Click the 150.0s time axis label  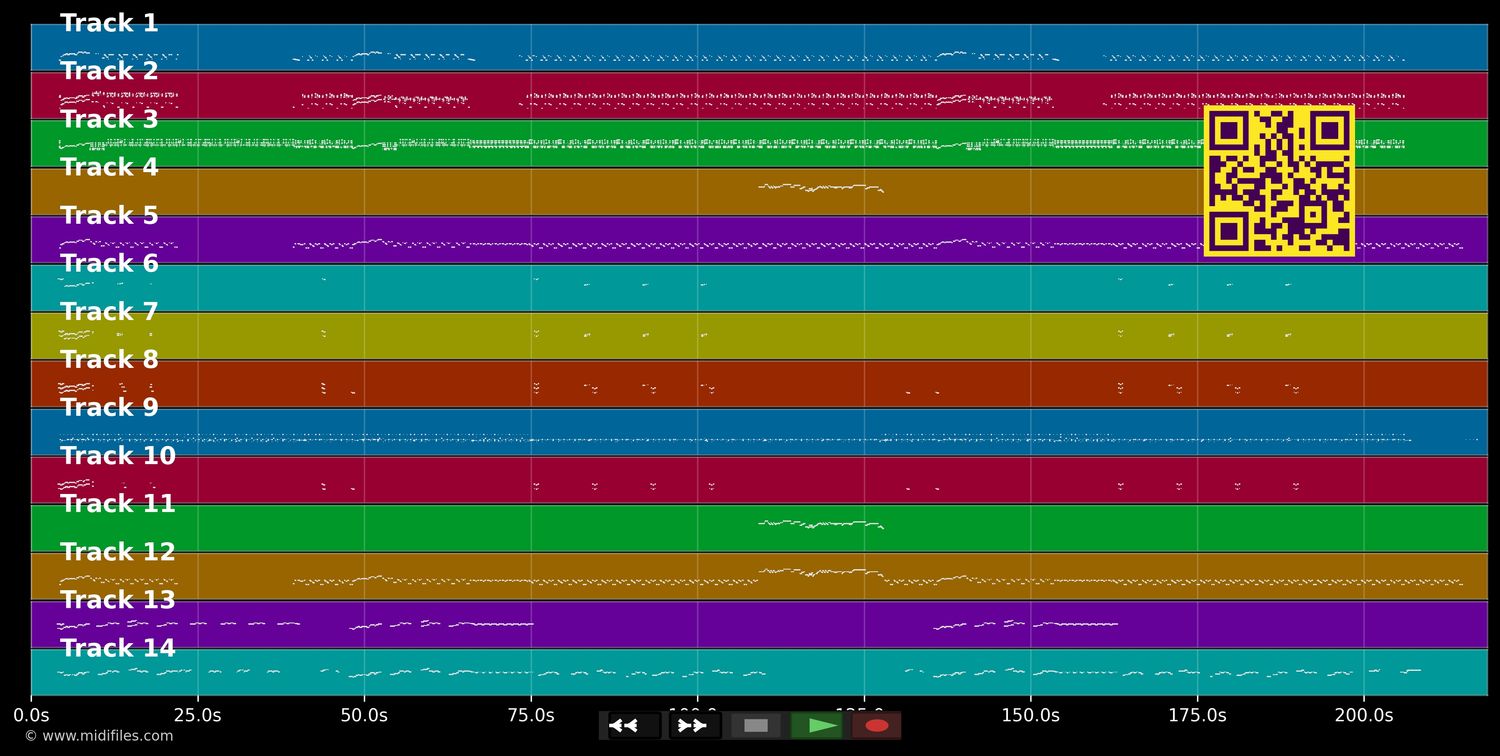tap(1030, 715)
